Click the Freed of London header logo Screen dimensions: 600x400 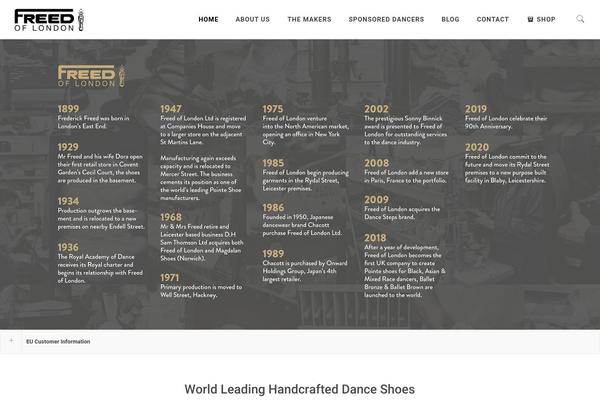click(49, 20)
